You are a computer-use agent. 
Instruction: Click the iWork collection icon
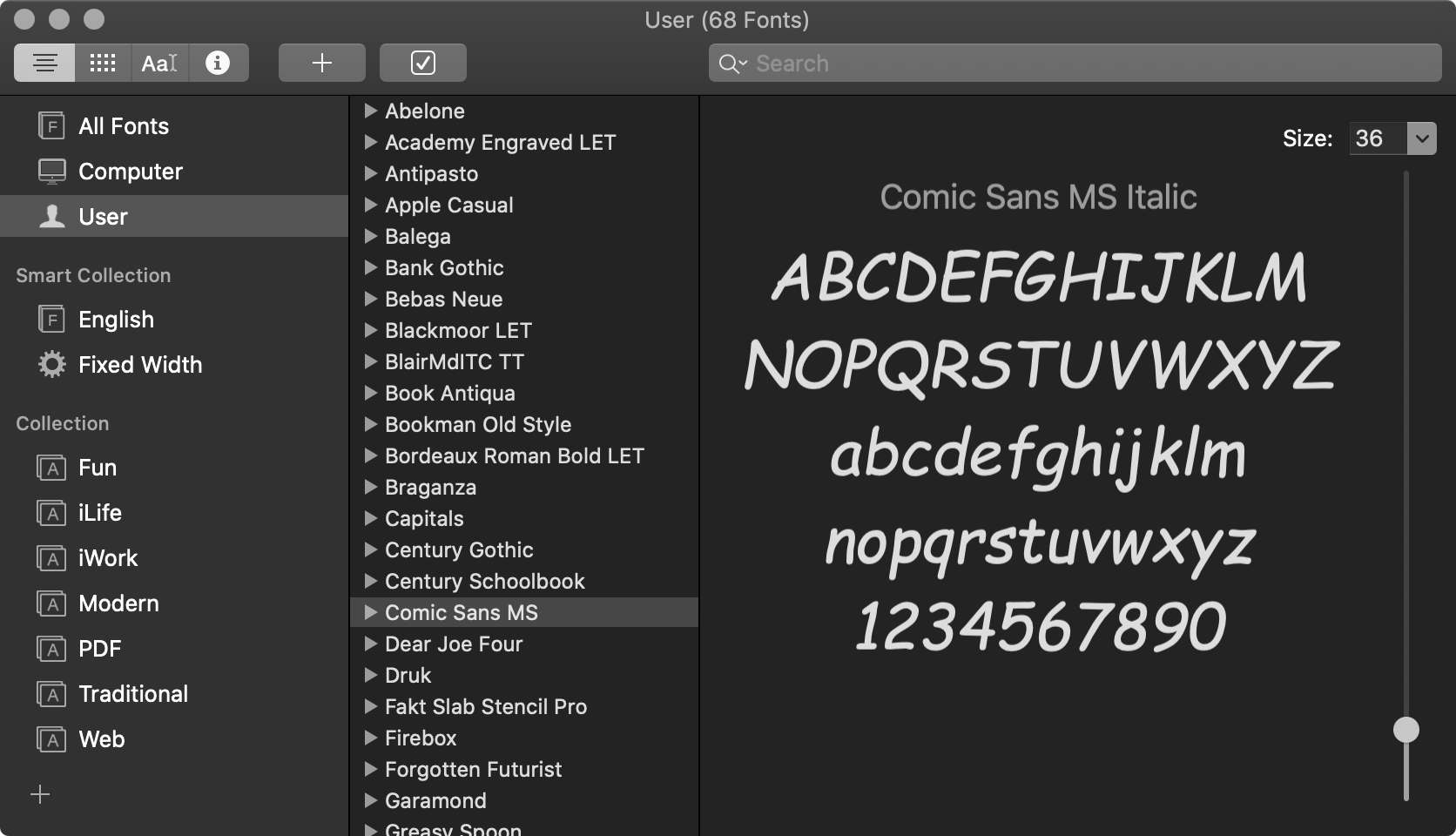[51, 558]
